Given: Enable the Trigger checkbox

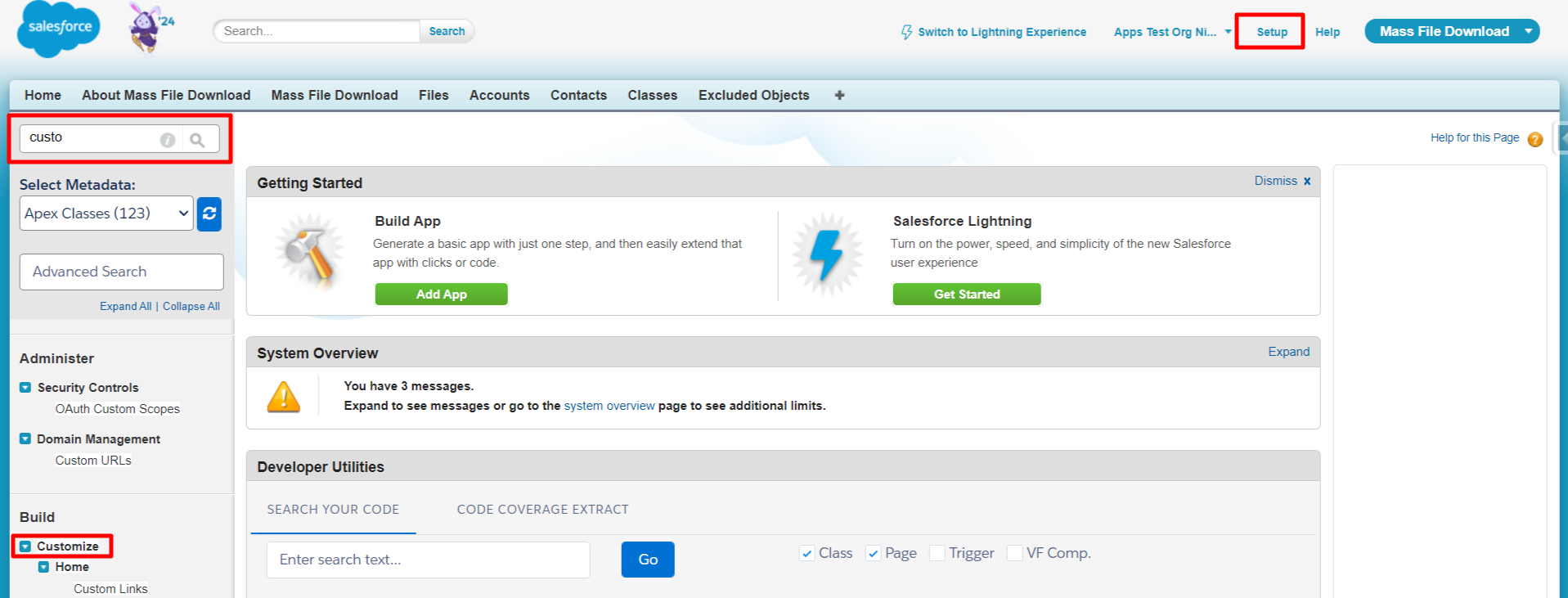Looking at the screenshot, I should tap(937, 553).
